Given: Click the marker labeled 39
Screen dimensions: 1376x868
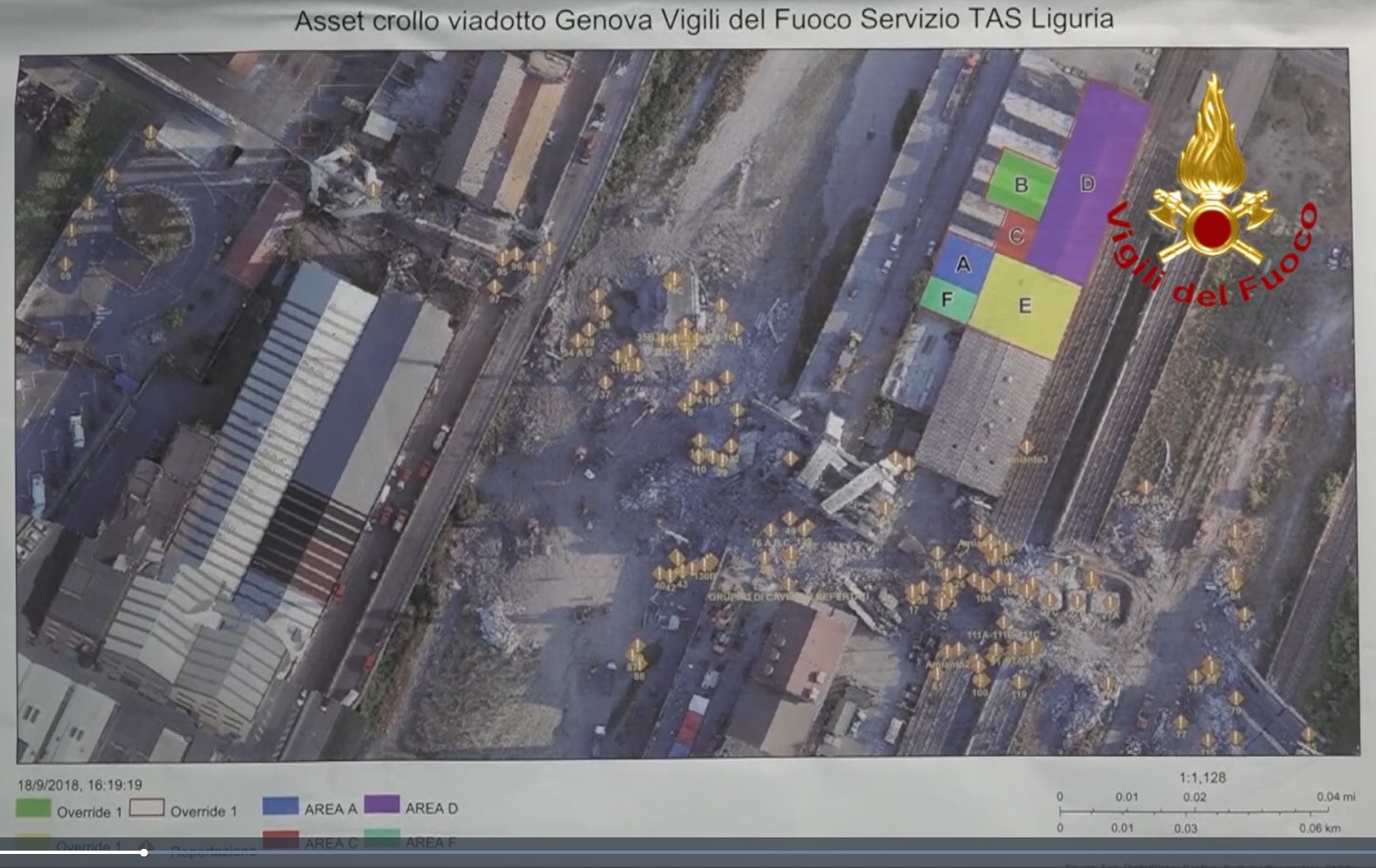Looking at the screenshot, I should point(588,331).
